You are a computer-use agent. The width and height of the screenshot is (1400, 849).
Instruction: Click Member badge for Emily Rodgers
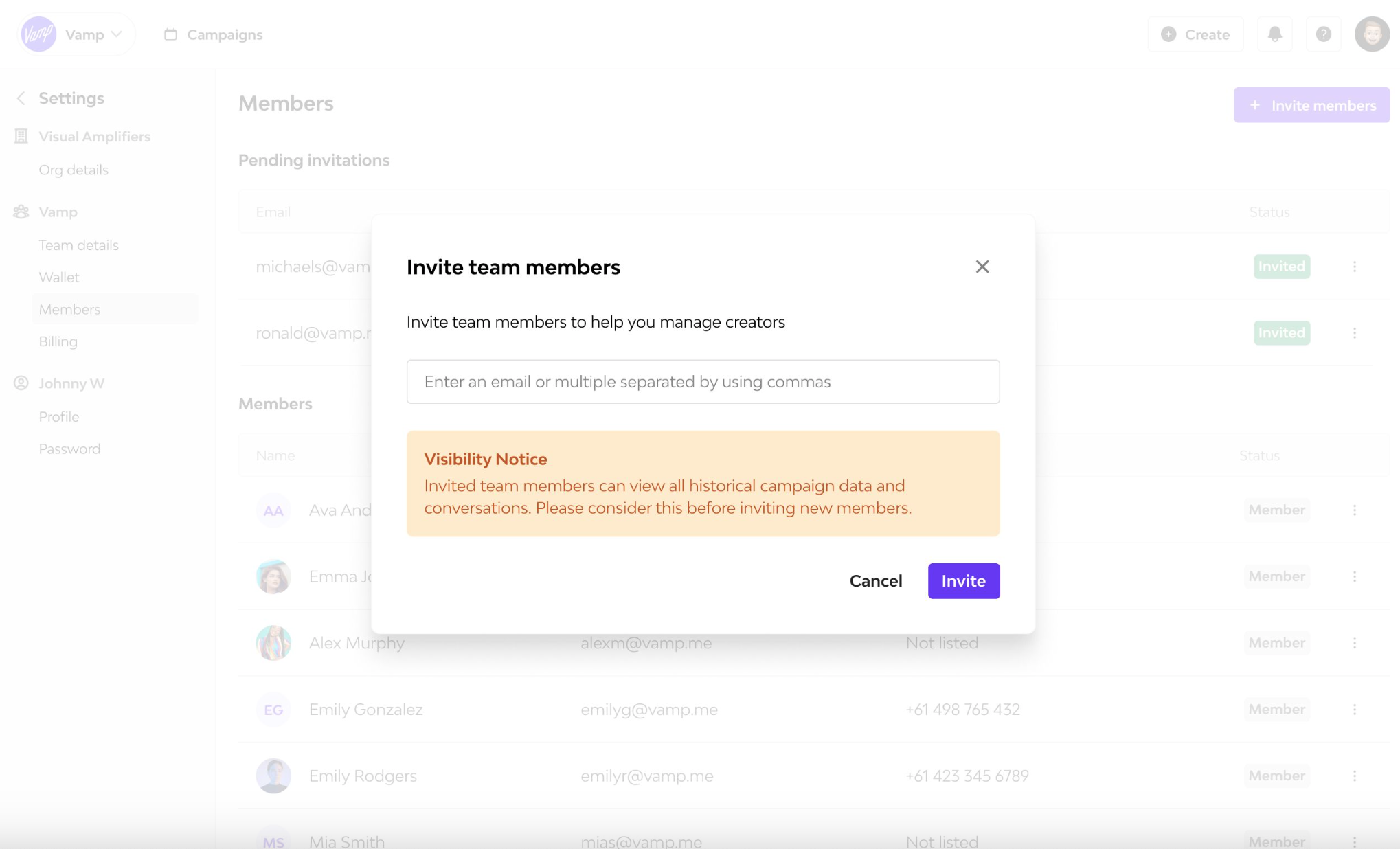[1276, 776]
